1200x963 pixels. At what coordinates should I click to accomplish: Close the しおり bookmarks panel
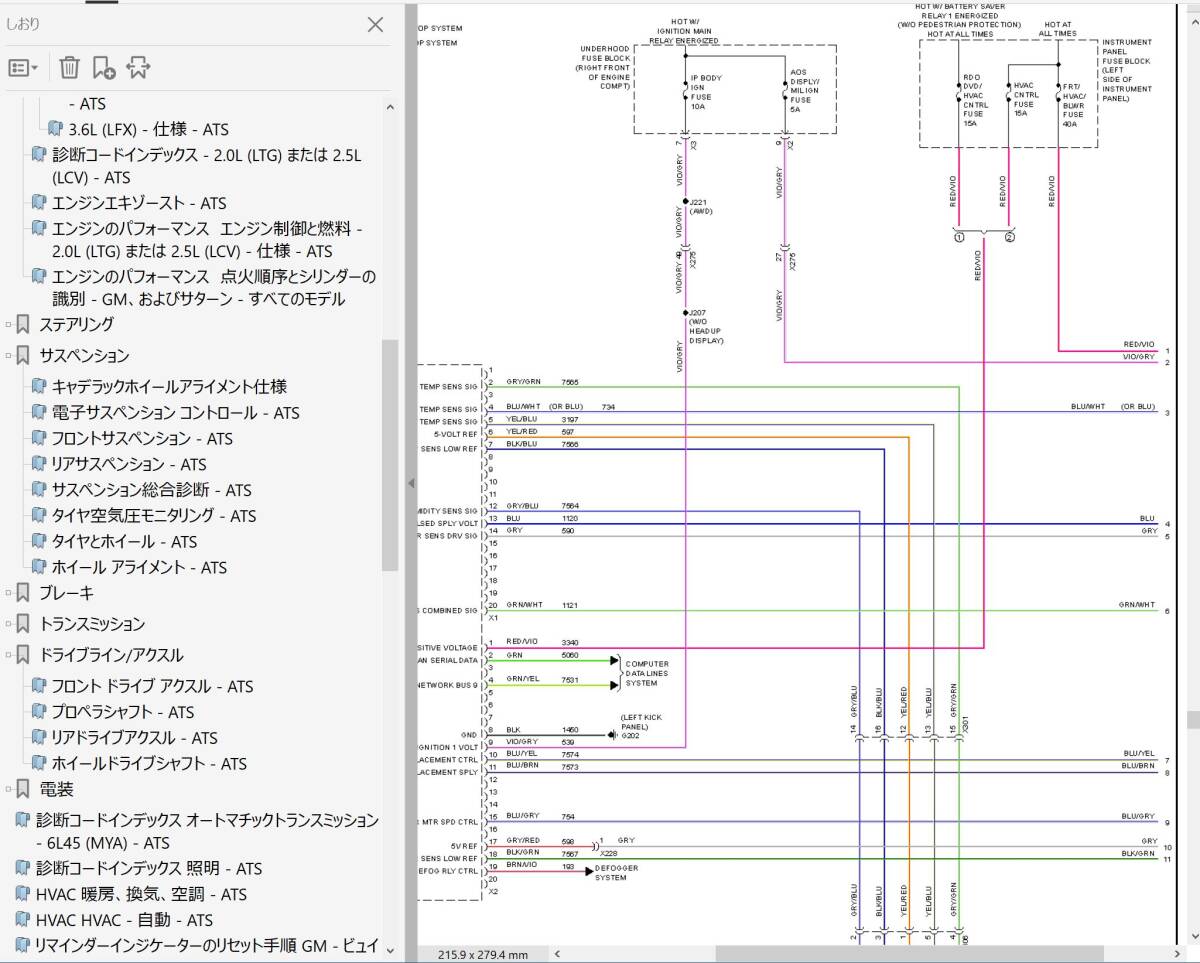[x=375, y=25]
